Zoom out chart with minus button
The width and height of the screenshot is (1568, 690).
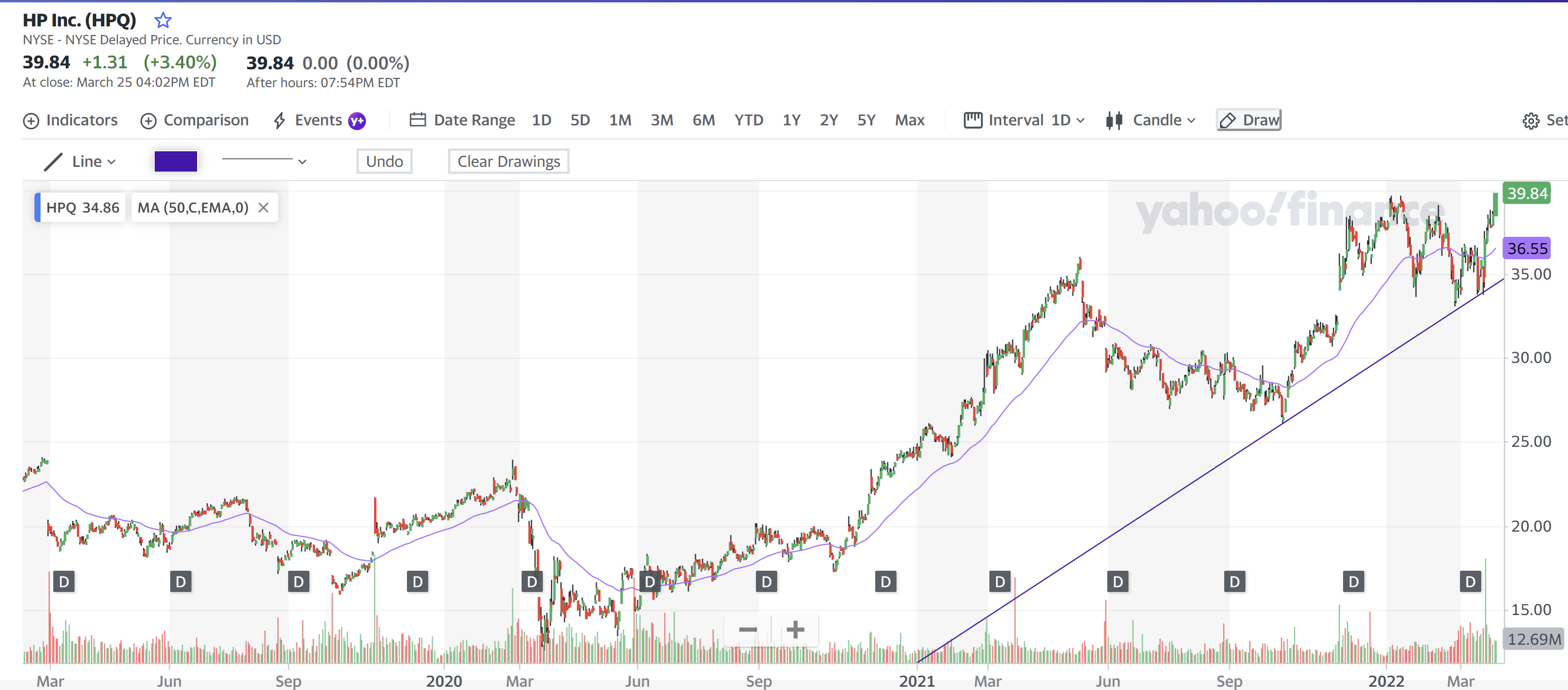coord(747,629)
